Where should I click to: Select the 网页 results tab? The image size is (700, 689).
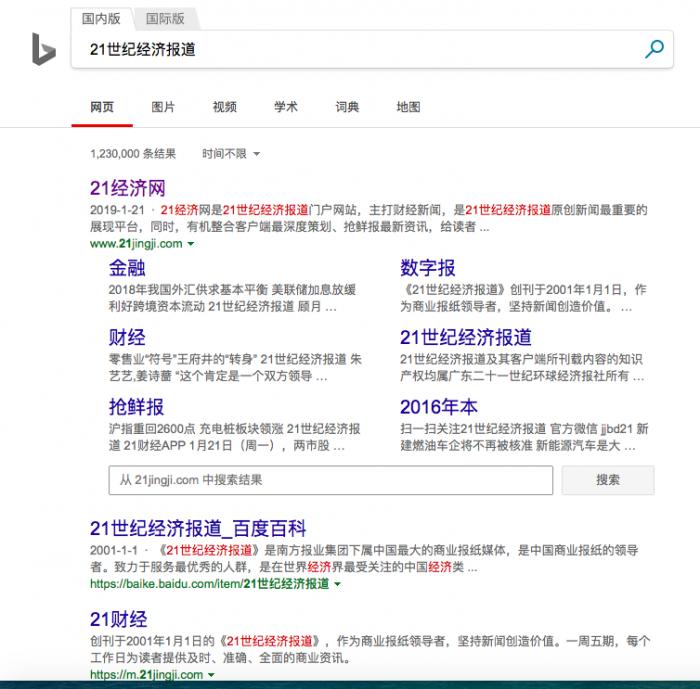(102, 107)
